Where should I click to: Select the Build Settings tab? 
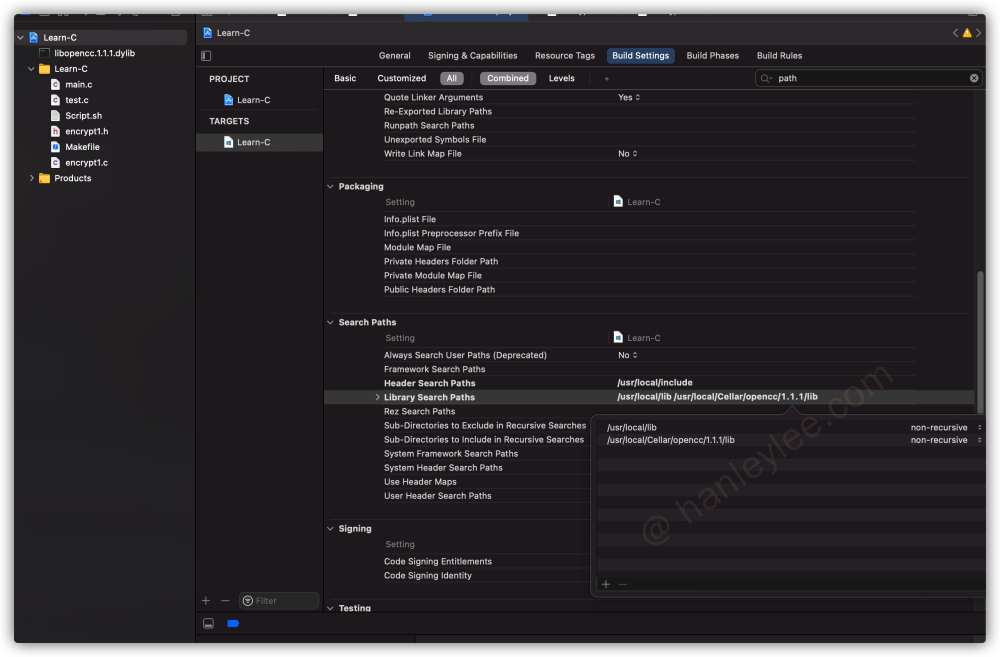(640, 56)
